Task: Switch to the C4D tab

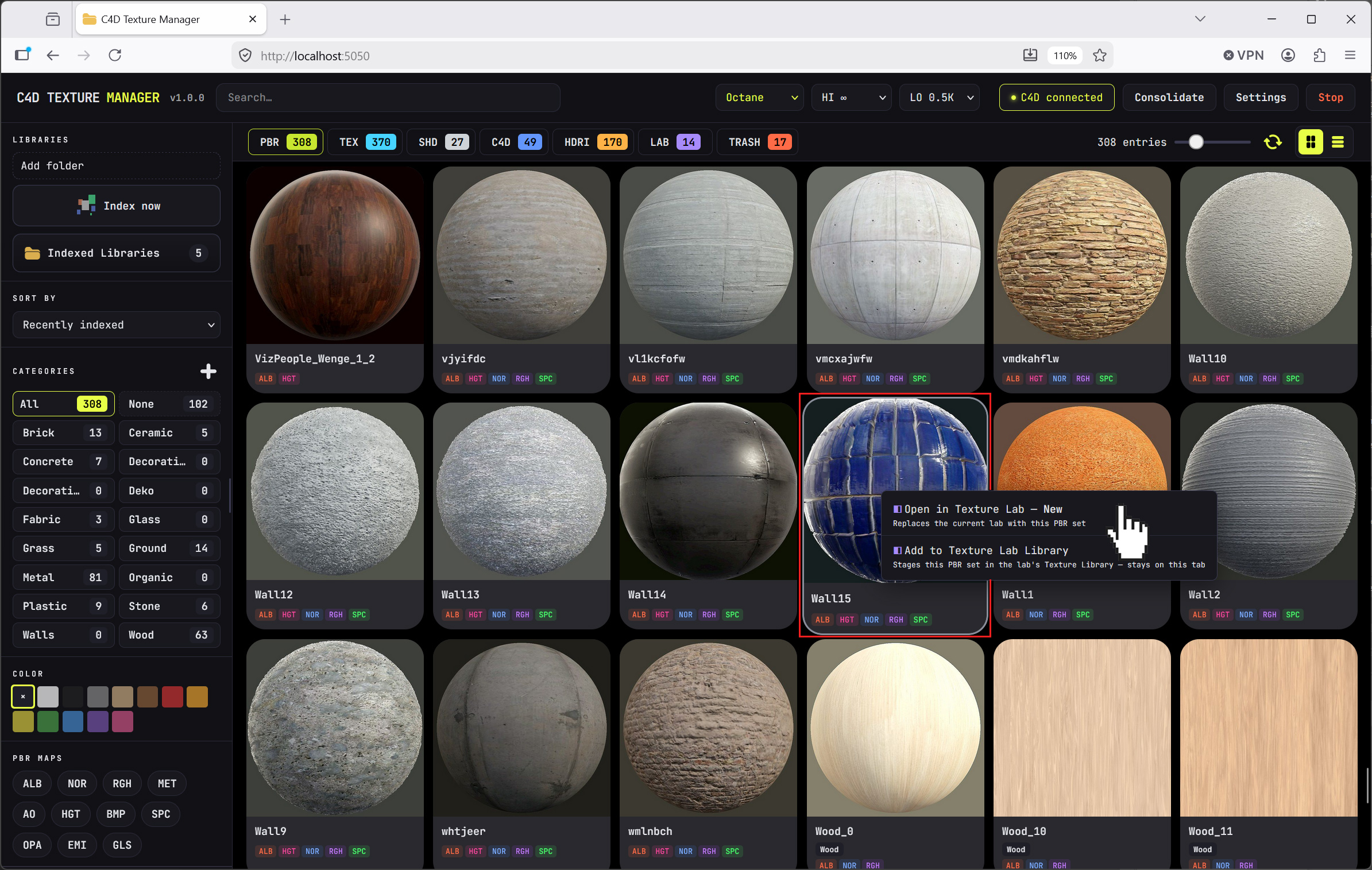Action: tap(514, 142)
